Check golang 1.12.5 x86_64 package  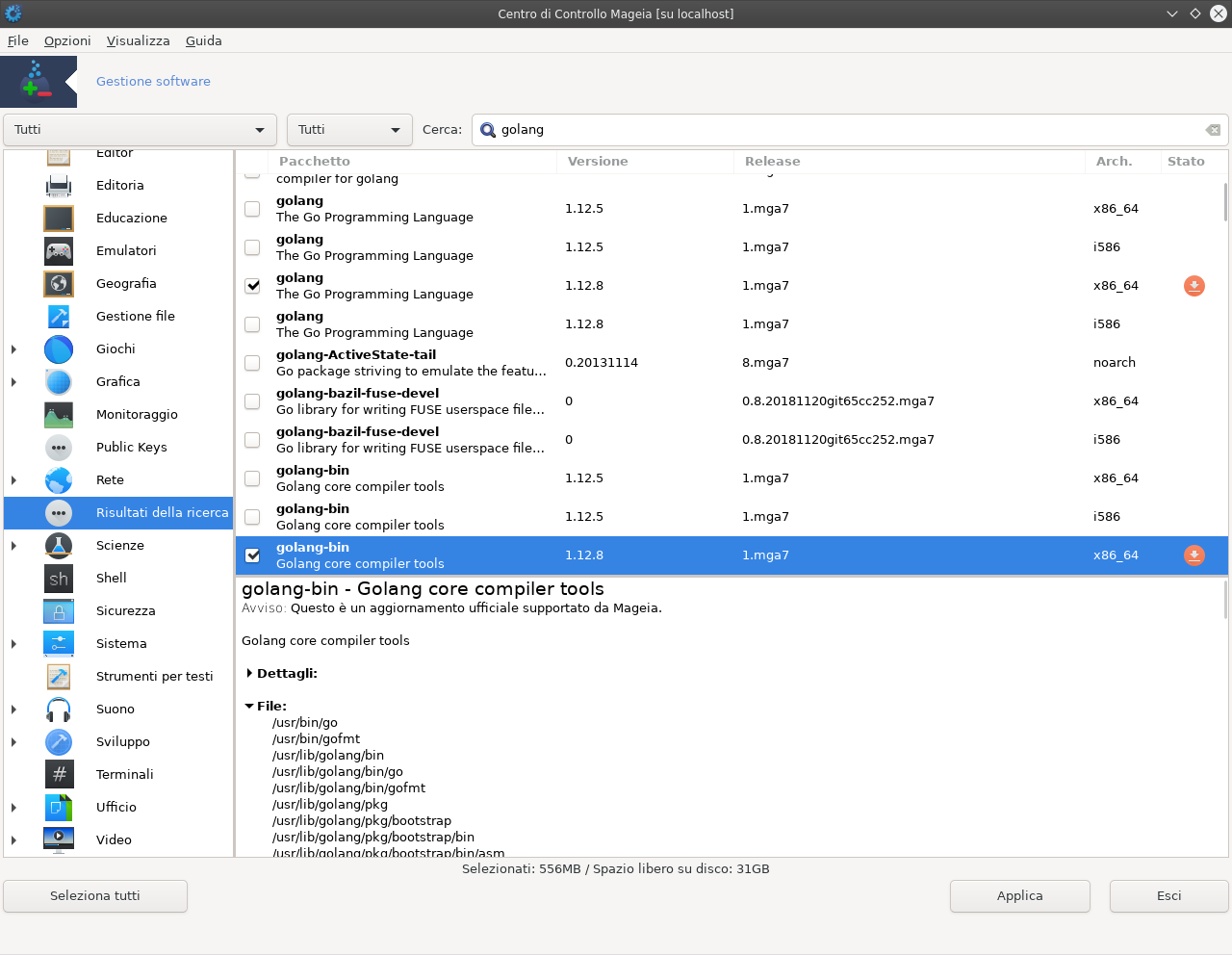(252, 209)
